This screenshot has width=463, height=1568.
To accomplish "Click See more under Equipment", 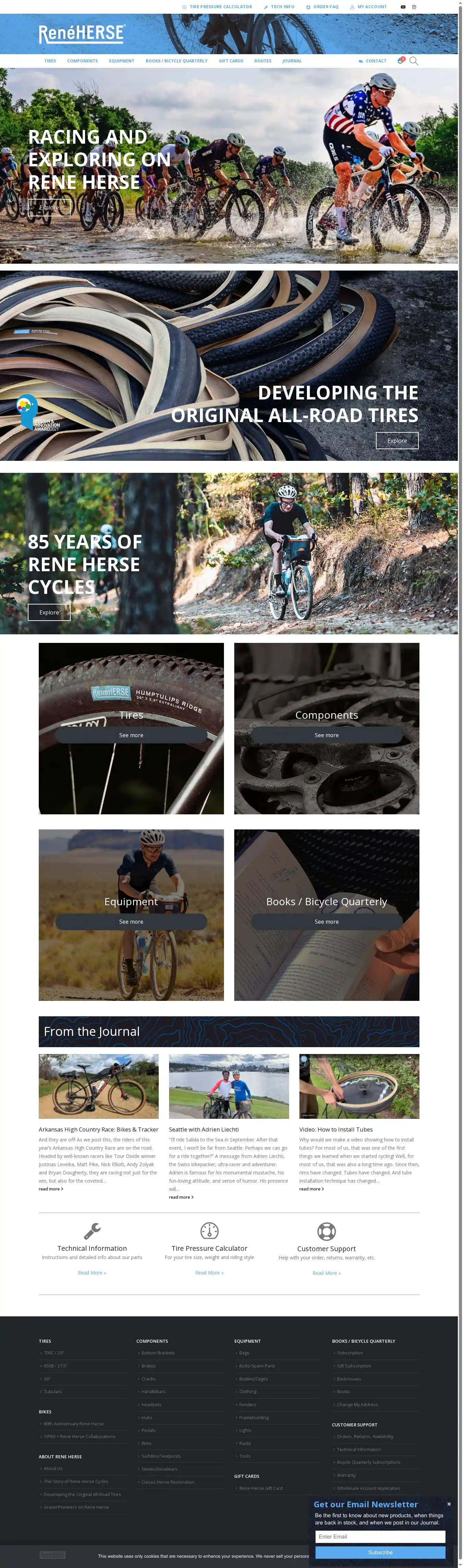I will (131, 922).
